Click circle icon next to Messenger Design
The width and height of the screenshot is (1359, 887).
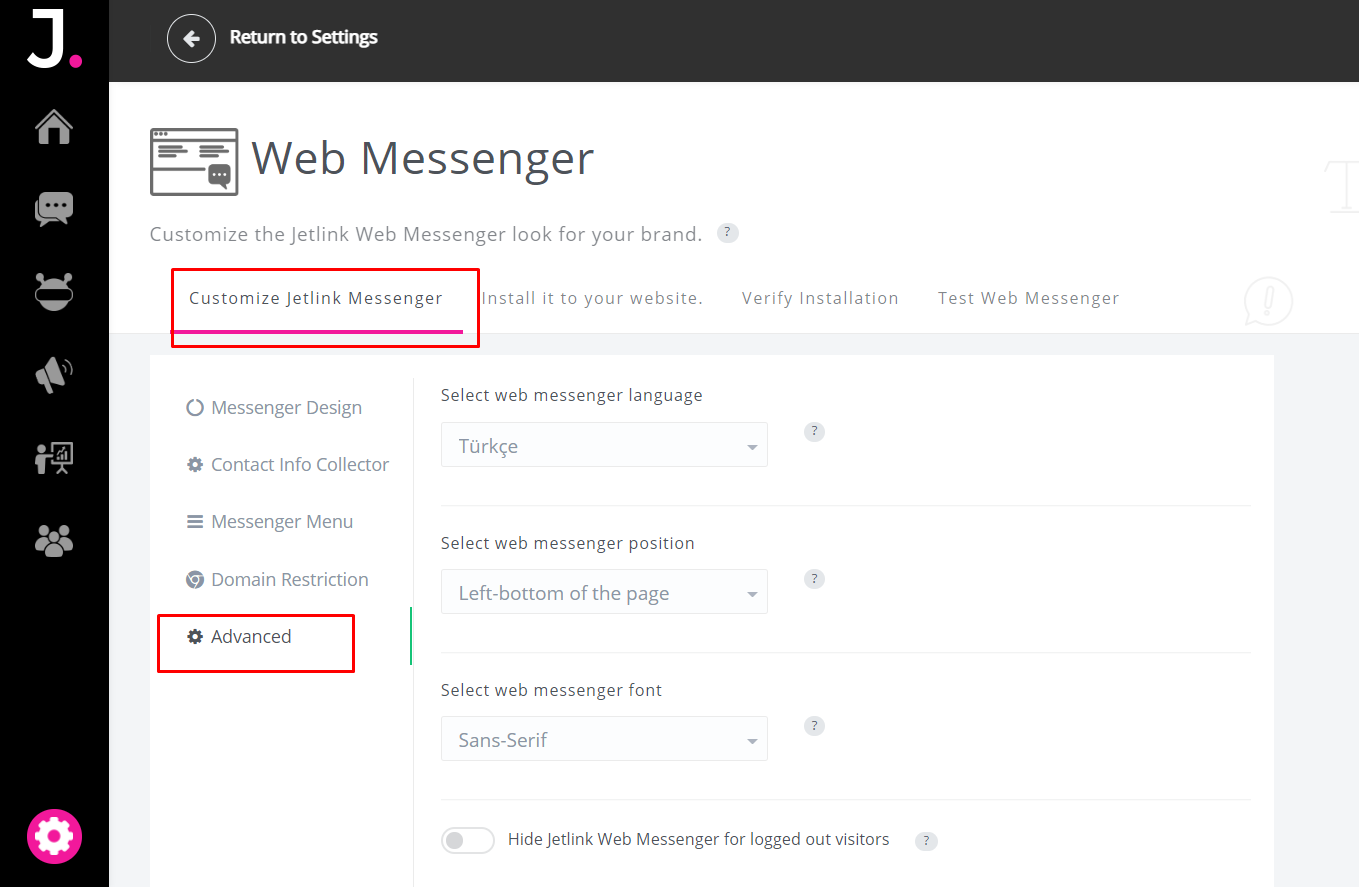[x=195, y=408]
